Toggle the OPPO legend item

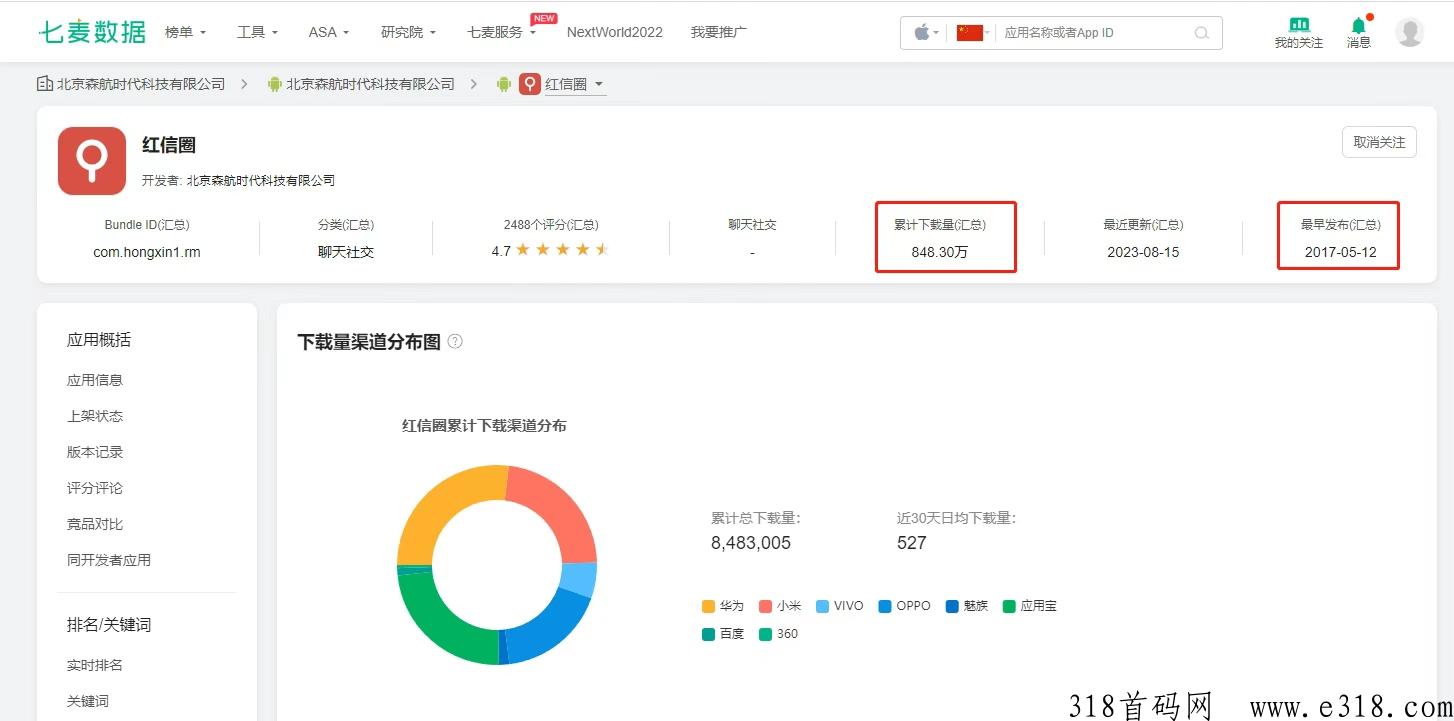[904, 606]
